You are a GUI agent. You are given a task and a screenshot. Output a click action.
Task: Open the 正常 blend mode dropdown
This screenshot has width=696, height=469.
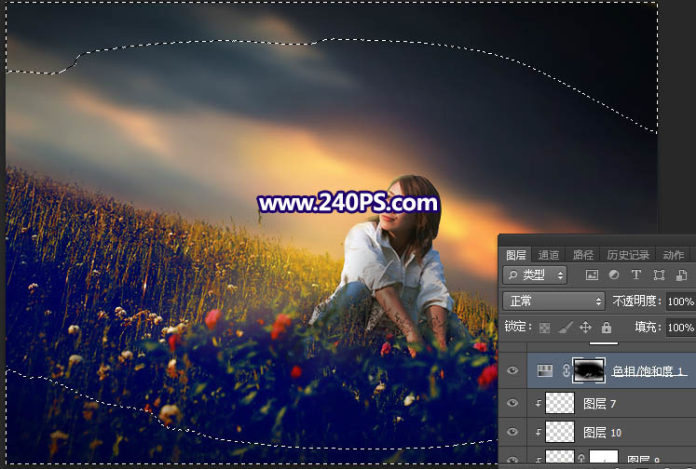click(x=554, y=301)
